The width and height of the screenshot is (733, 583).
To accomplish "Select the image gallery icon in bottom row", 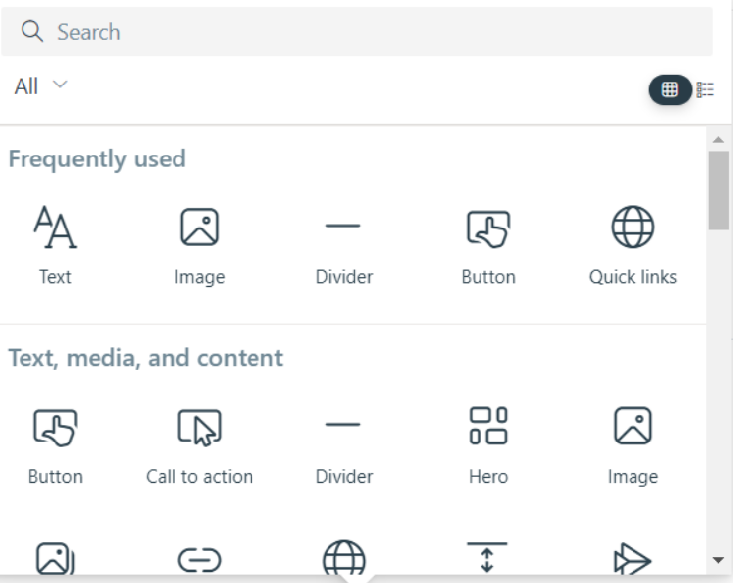I will (55, 558).
